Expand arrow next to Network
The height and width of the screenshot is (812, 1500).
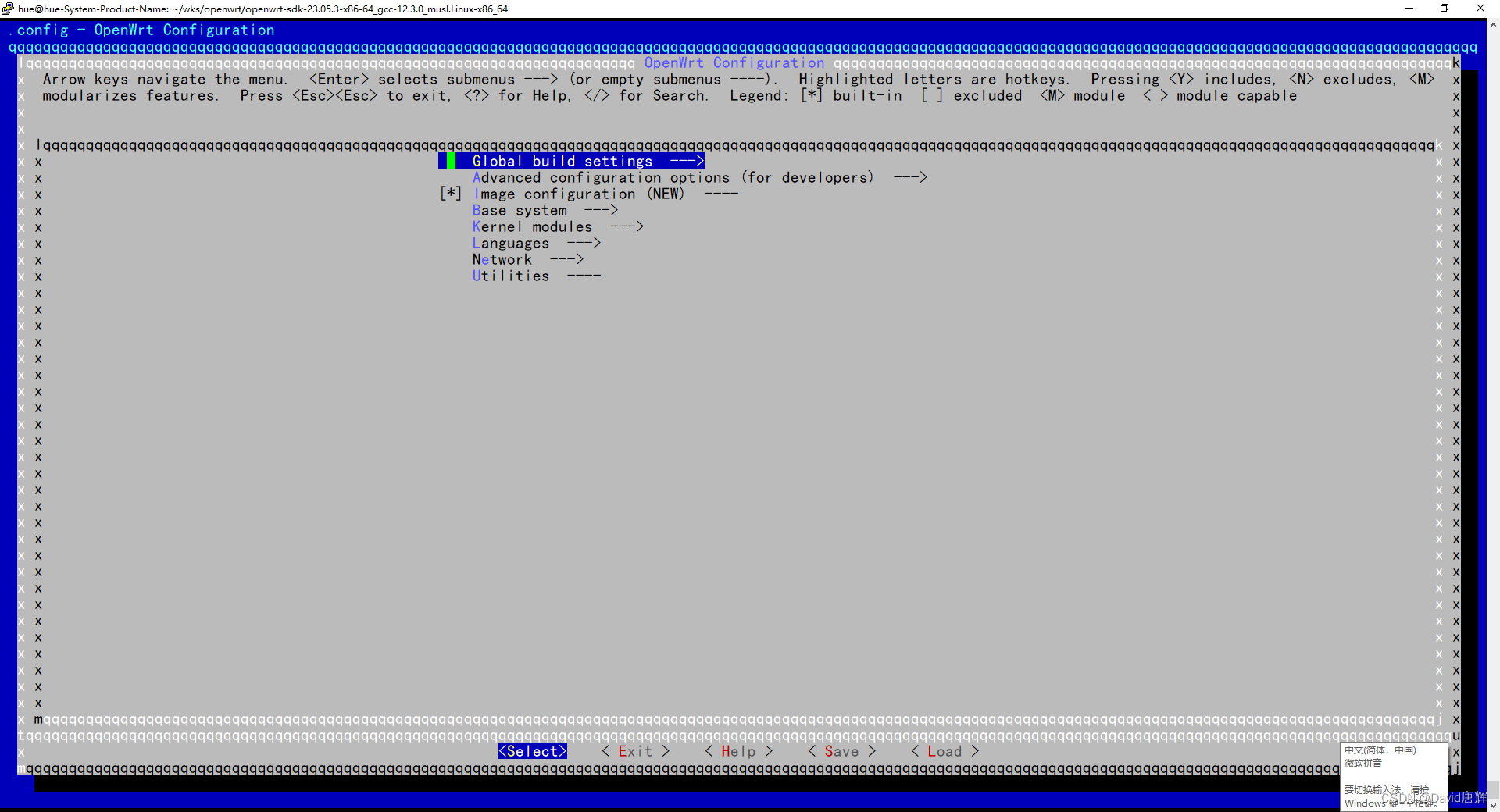(566, 259)
